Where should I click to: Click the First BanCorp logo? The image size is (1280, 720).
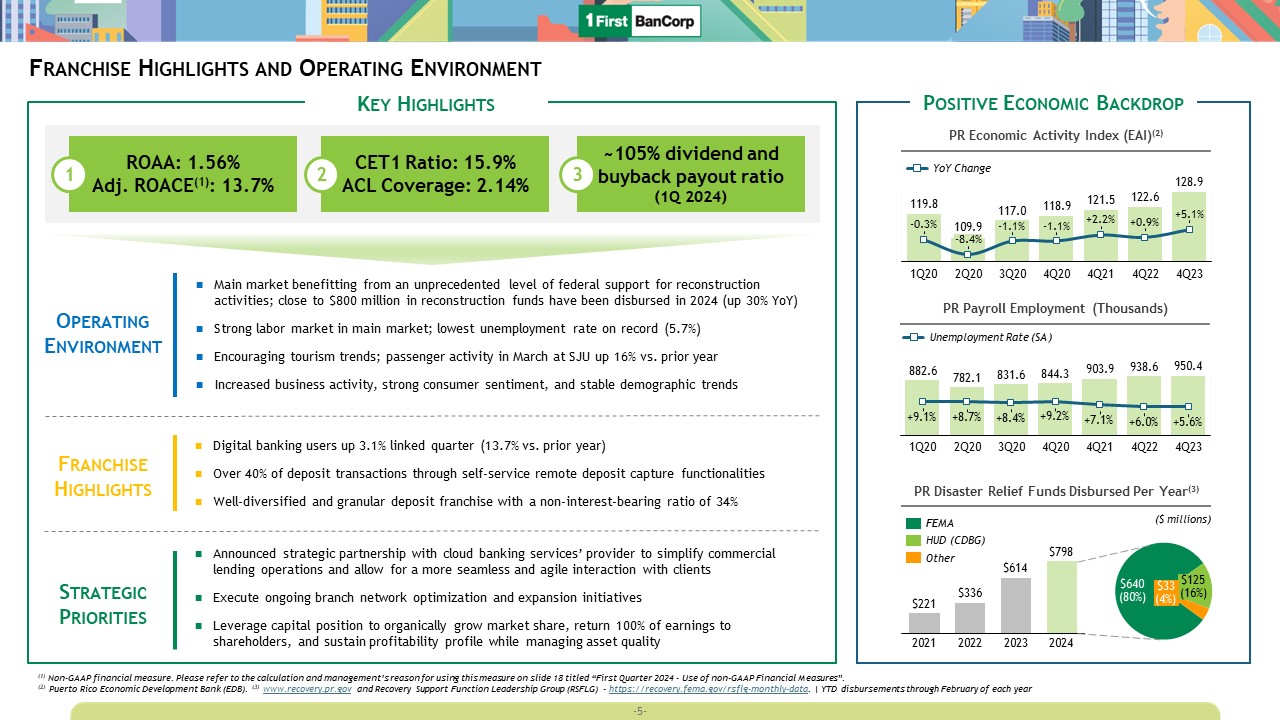click(x=640, y=22)
